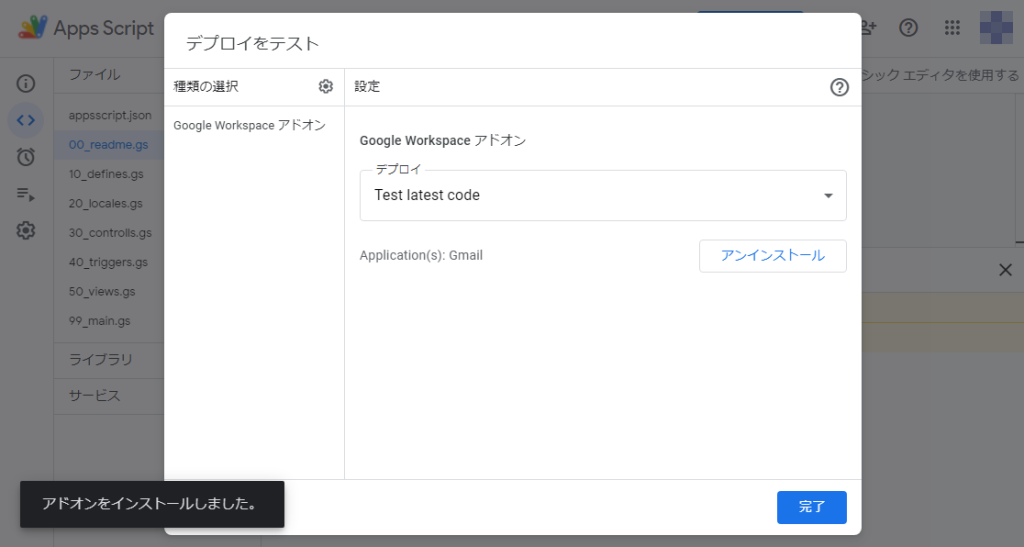This screenshot has height=547, width=1024.
Task: Click the デプロイをテスト dialog title
Action: (253, 44)
